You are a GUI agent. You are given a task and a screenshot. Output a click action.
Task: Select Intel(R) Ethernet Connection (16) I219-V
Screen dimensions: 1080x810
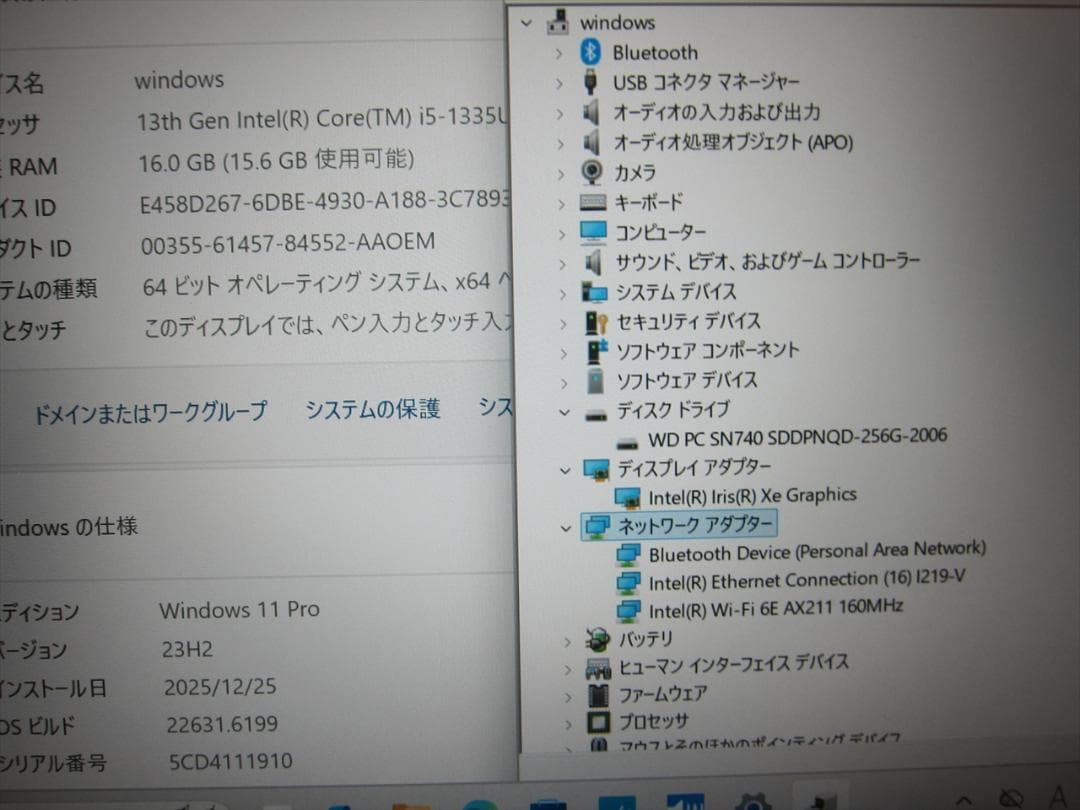click(807, 580)
